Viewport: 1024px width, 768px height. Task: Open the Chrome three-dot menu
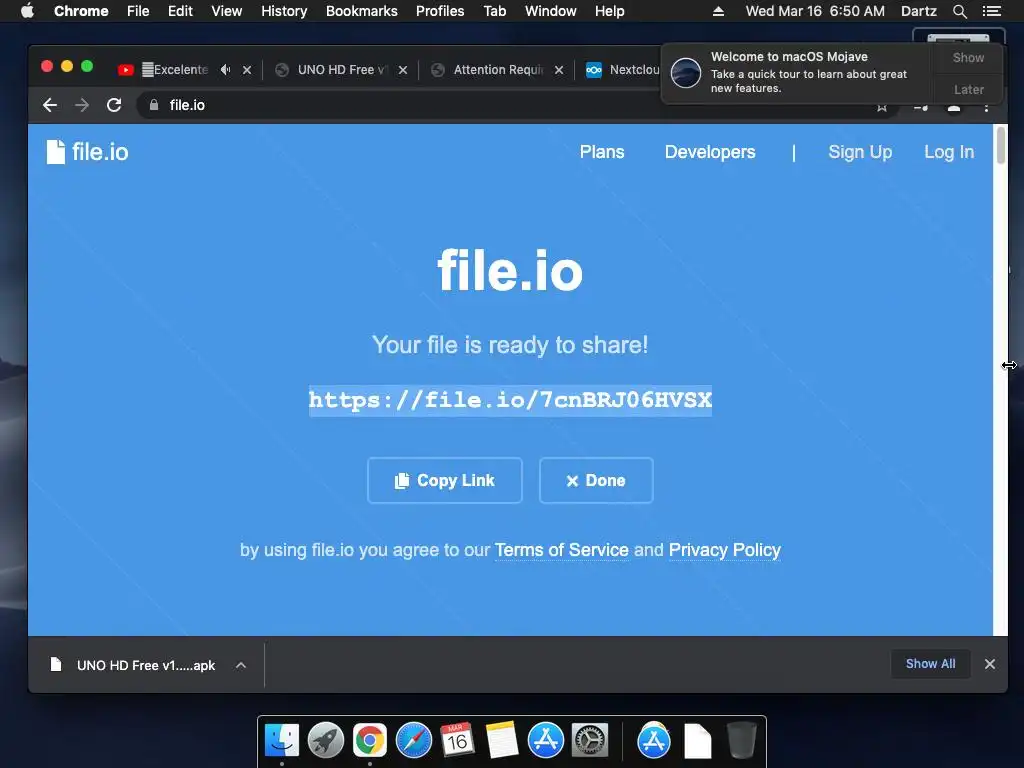coord(986,106)
